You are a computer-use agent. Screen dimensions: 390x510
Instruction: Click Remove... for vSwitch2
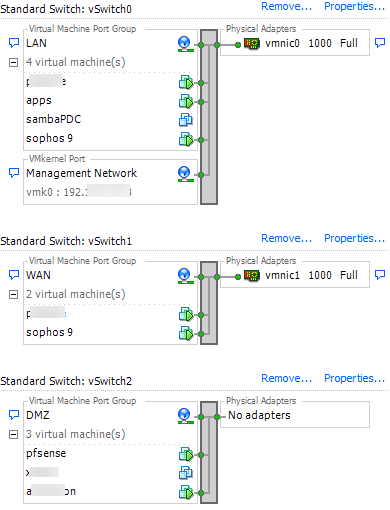pyautogui.click(x=286, y=378)
